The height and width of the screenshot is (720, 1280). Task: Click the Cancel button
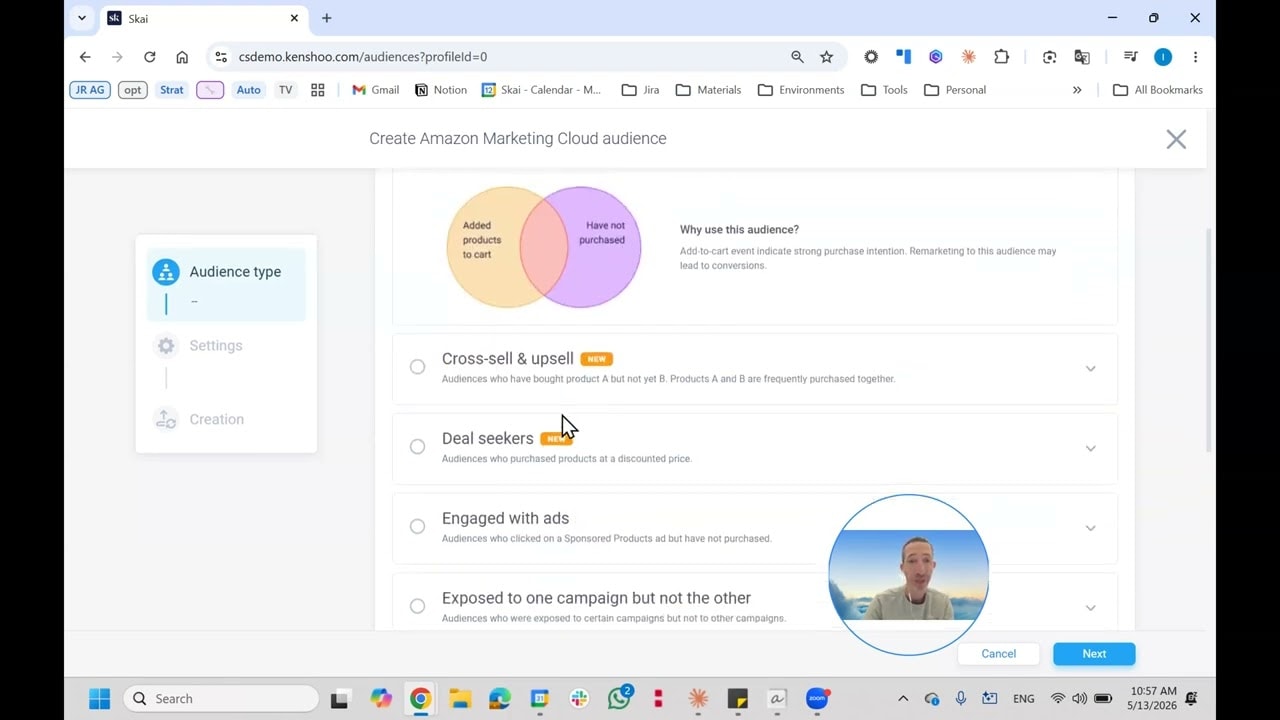pyautogui.click(x=998, y=654)
